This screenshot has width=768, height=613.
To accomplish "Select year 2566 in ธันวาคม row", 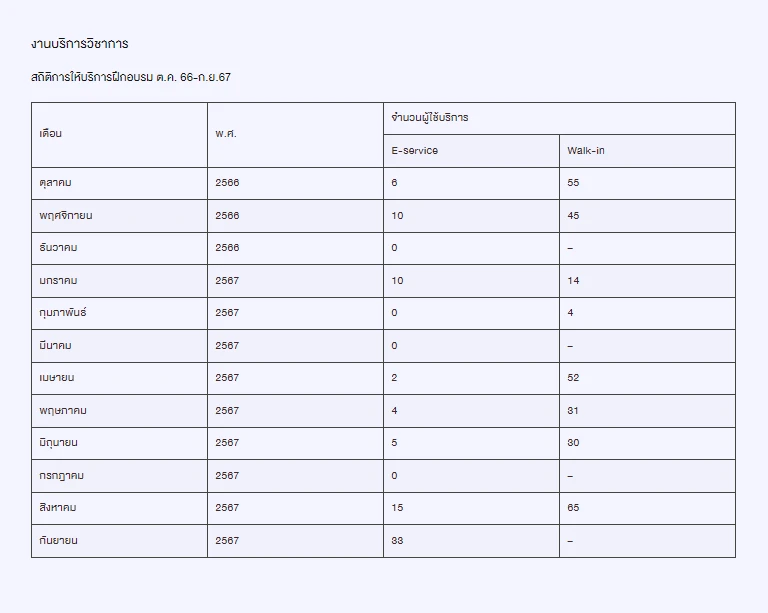I will (x=227, y=248).
